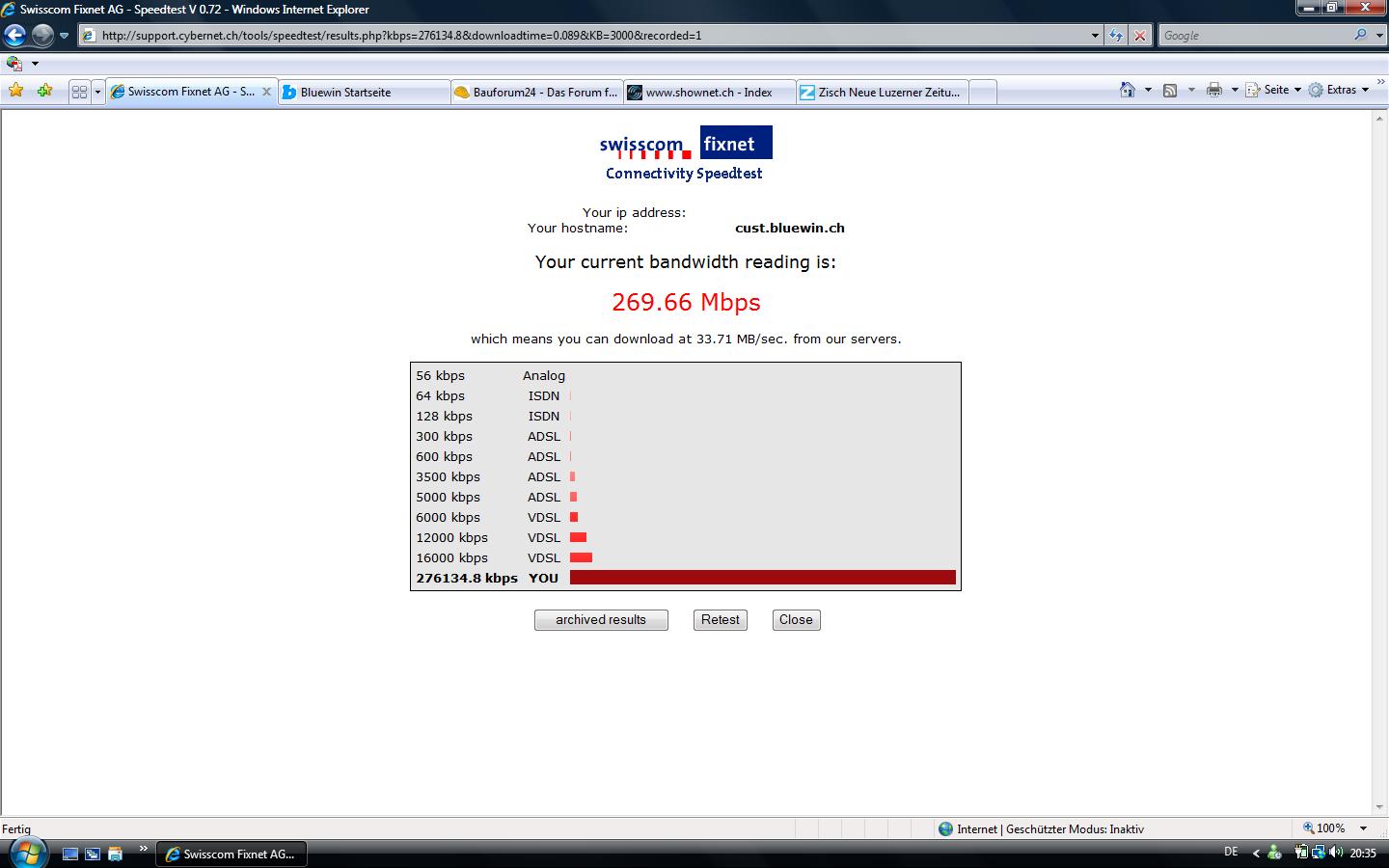Image resolution: width=1389 pixels, height=868 pixels.
Task: Click the Home page icon
Action: (x=1128, y=90)
